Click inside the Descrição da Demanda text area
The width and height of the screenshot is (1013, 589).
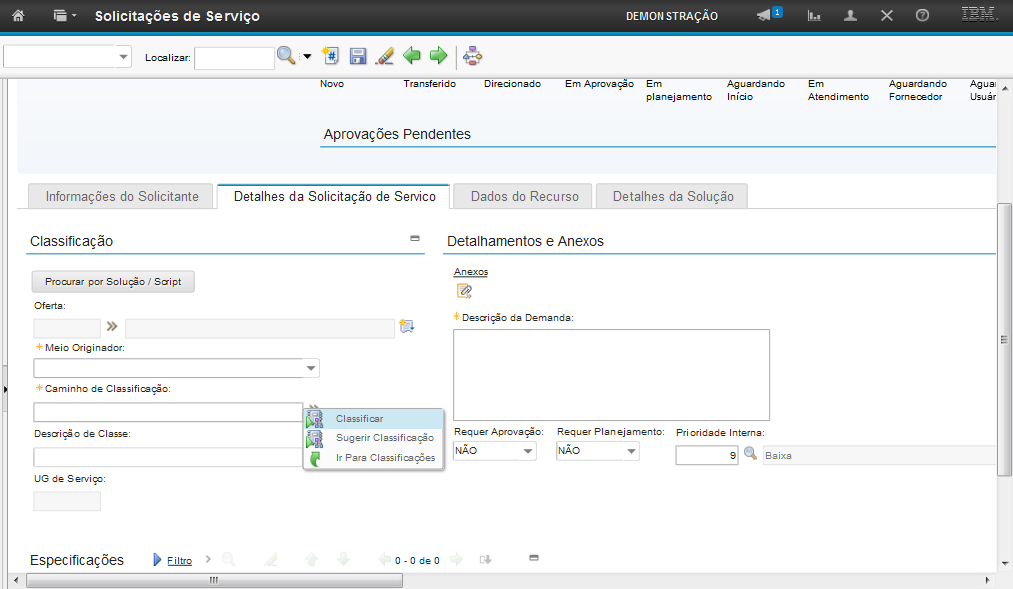tap(611, 374)
